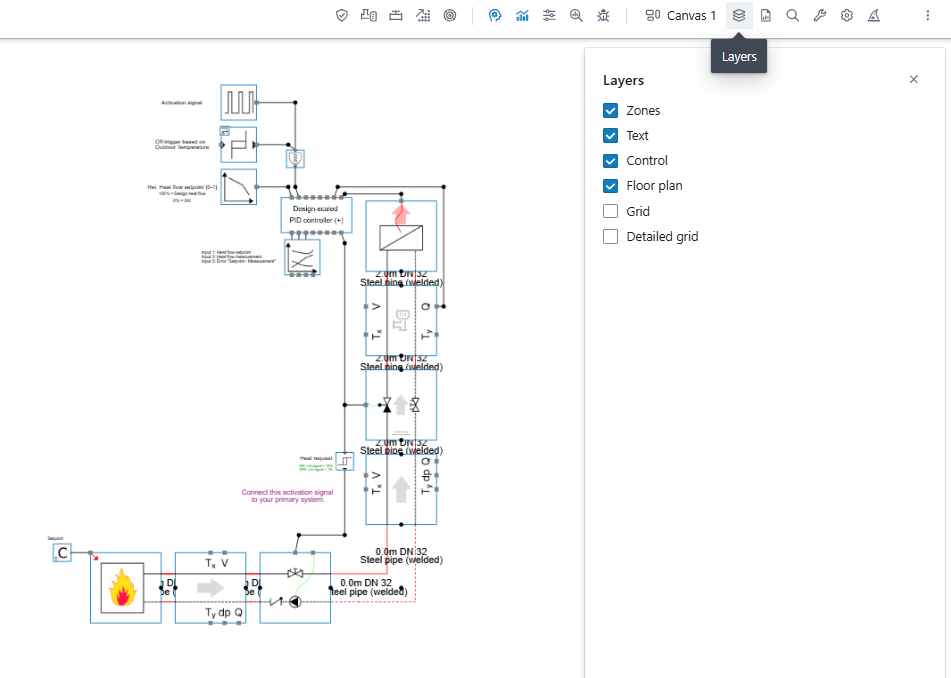Click the wrench tools icon
Screen dimensions: 951x678
[x=820, y=15]
